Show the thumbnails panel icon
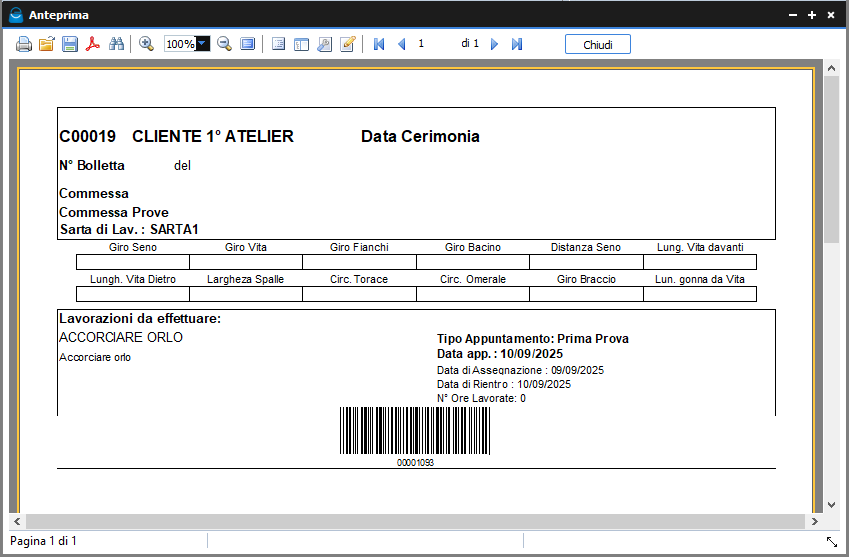849x557 pixels. click(302, 44)
